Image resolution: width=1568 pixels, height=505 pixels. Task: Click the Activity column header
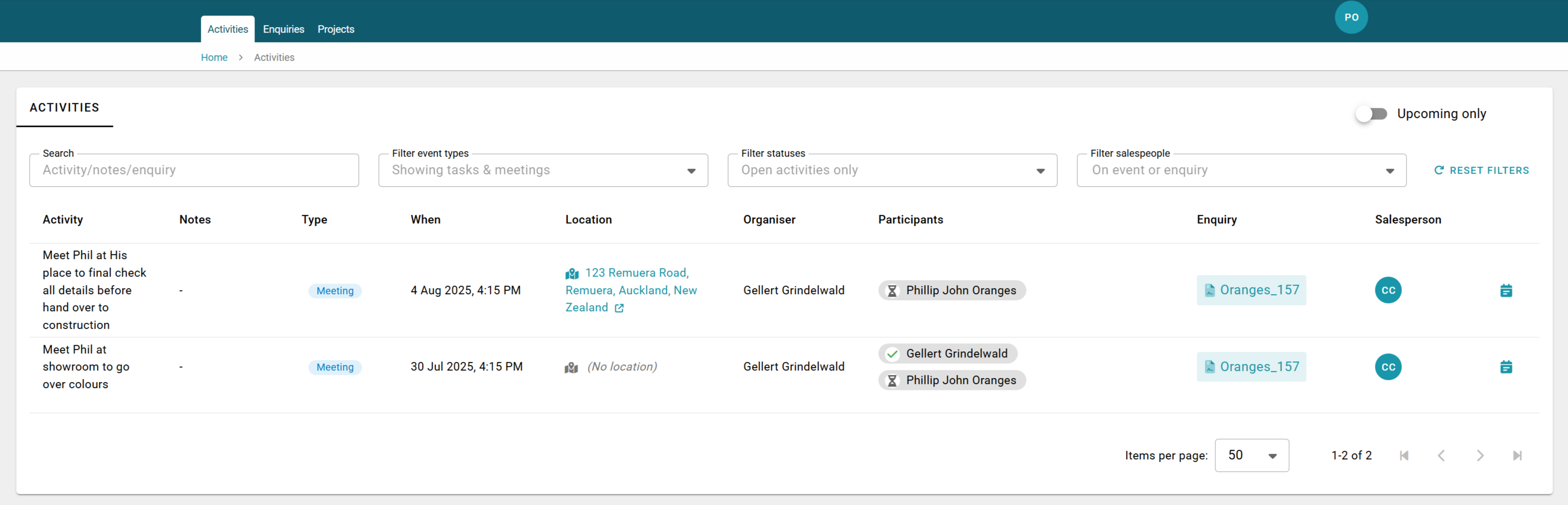click(63, 219)
